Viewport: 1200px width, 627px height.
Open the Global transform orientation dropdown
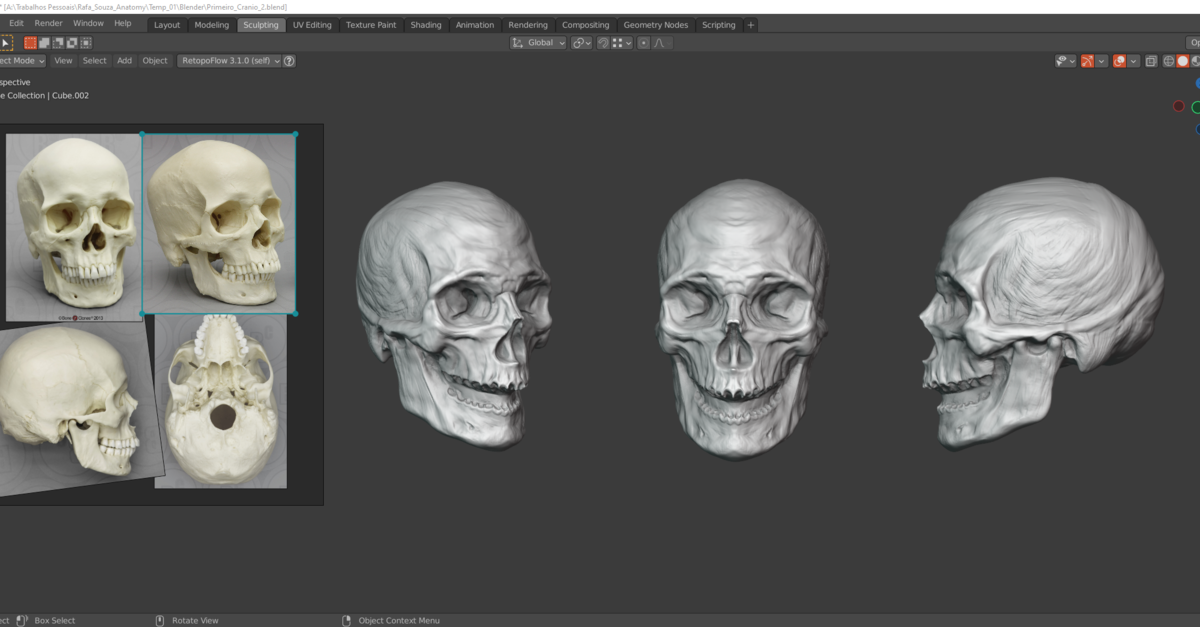coord(540,42)
